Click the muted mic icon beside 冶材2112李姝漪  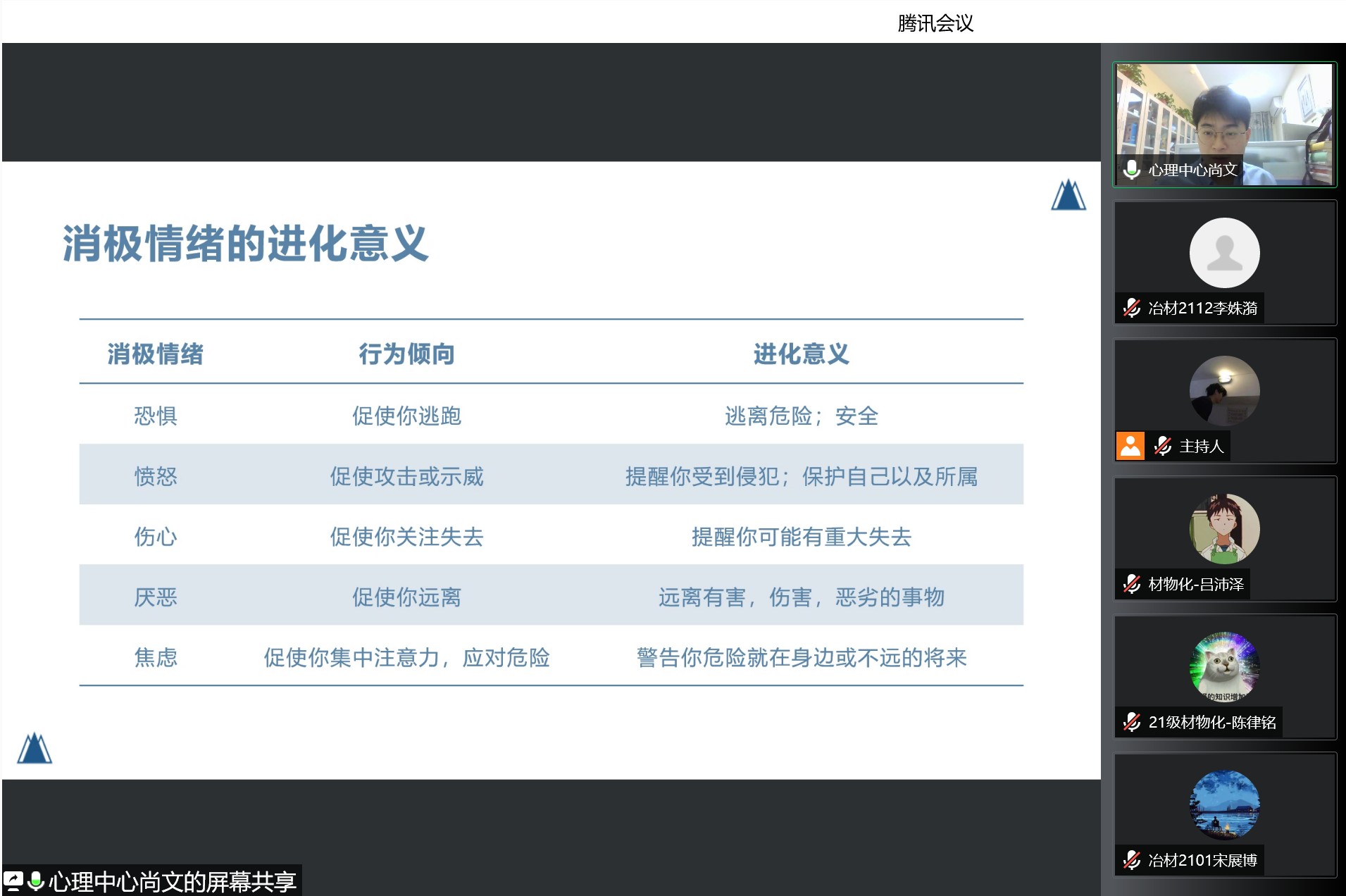coord(1131,308)
